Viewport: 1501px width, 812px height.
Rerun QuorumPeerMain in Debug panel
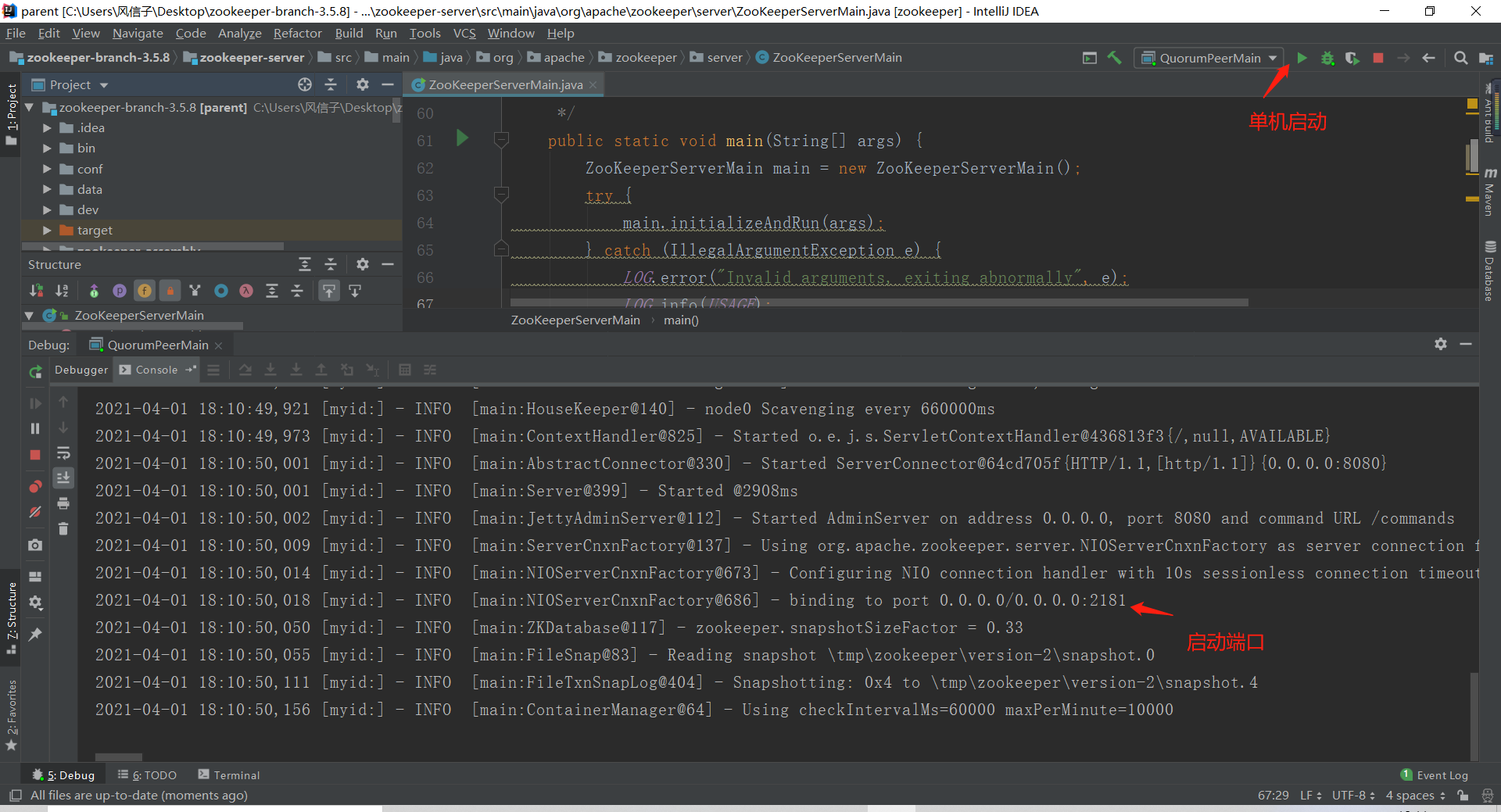(x=35, y=372)
